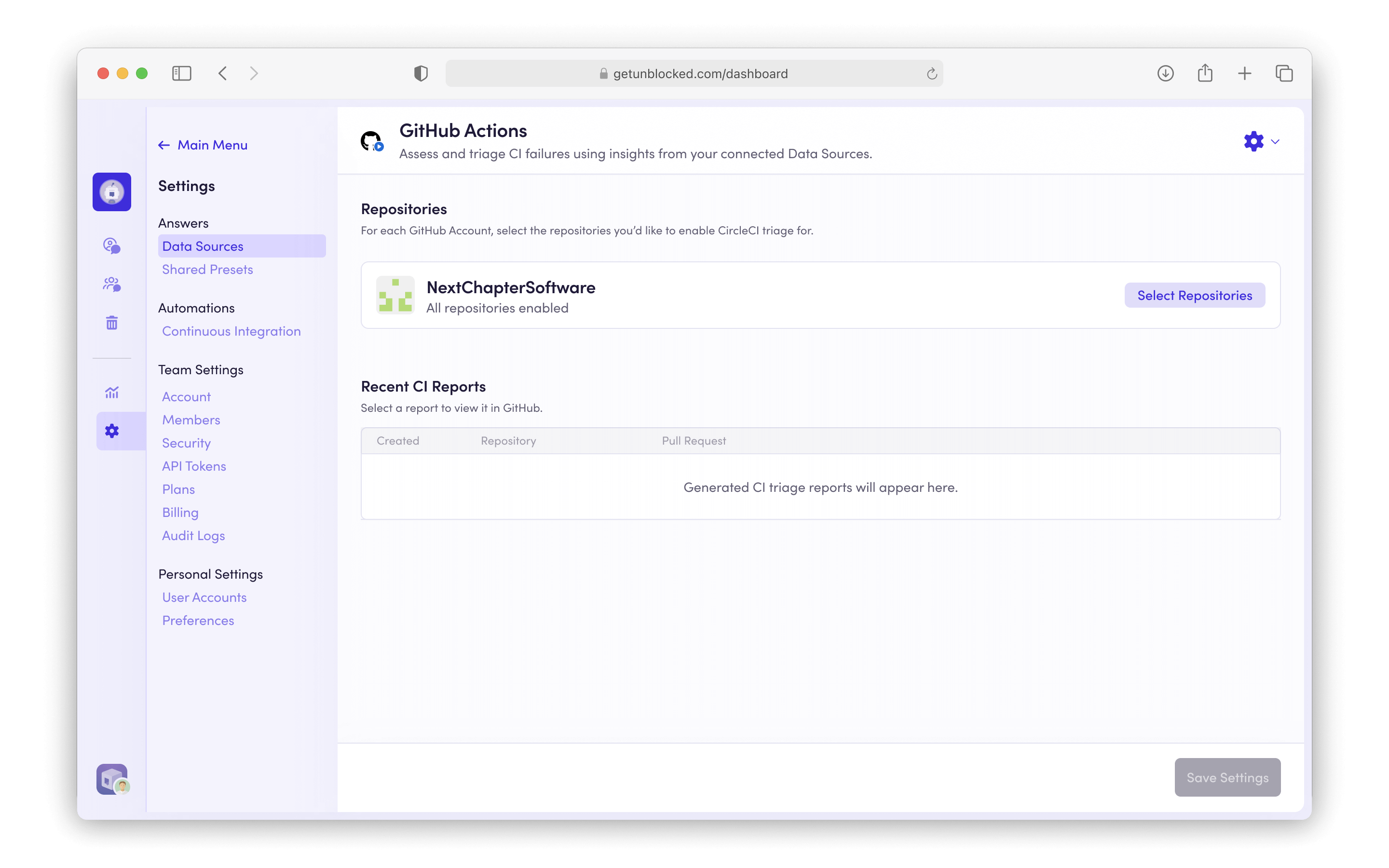Open the Audit Logs link
1389x868 pixels.
tap(193, 536)
